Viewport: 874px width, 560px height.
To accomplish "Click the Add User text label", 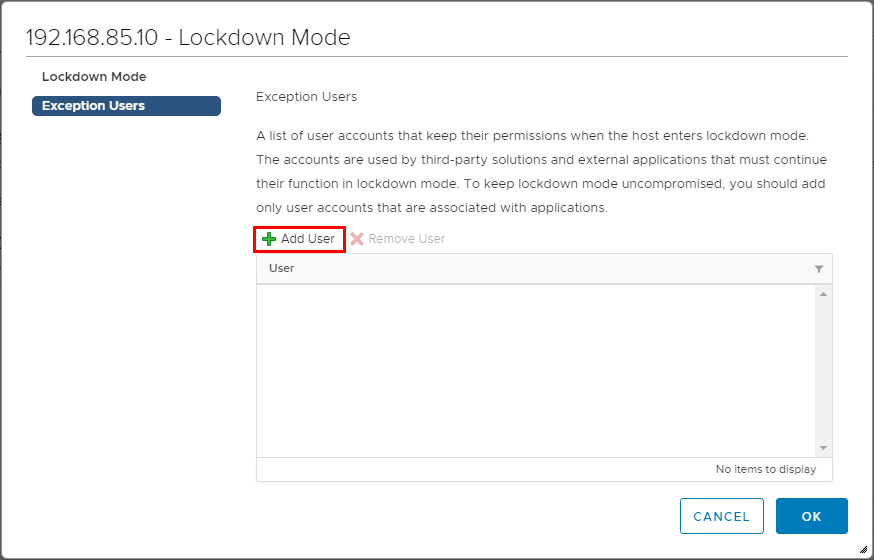I will click(308, 239).
